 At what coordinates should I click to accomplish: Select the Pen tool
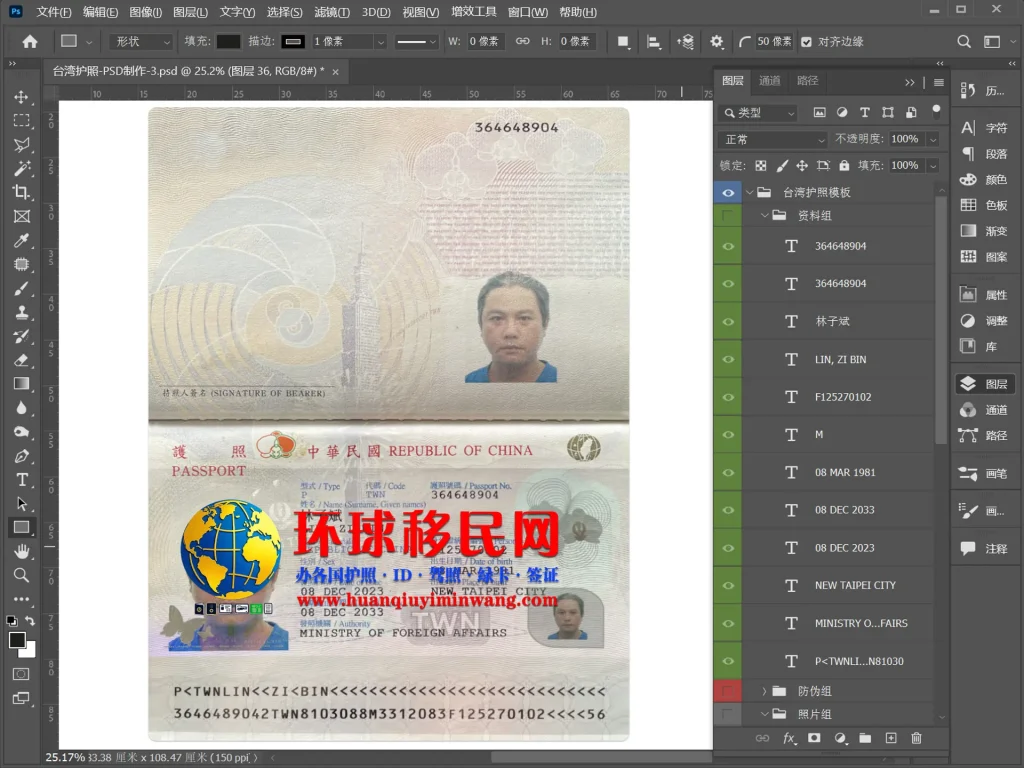point(22,456)
